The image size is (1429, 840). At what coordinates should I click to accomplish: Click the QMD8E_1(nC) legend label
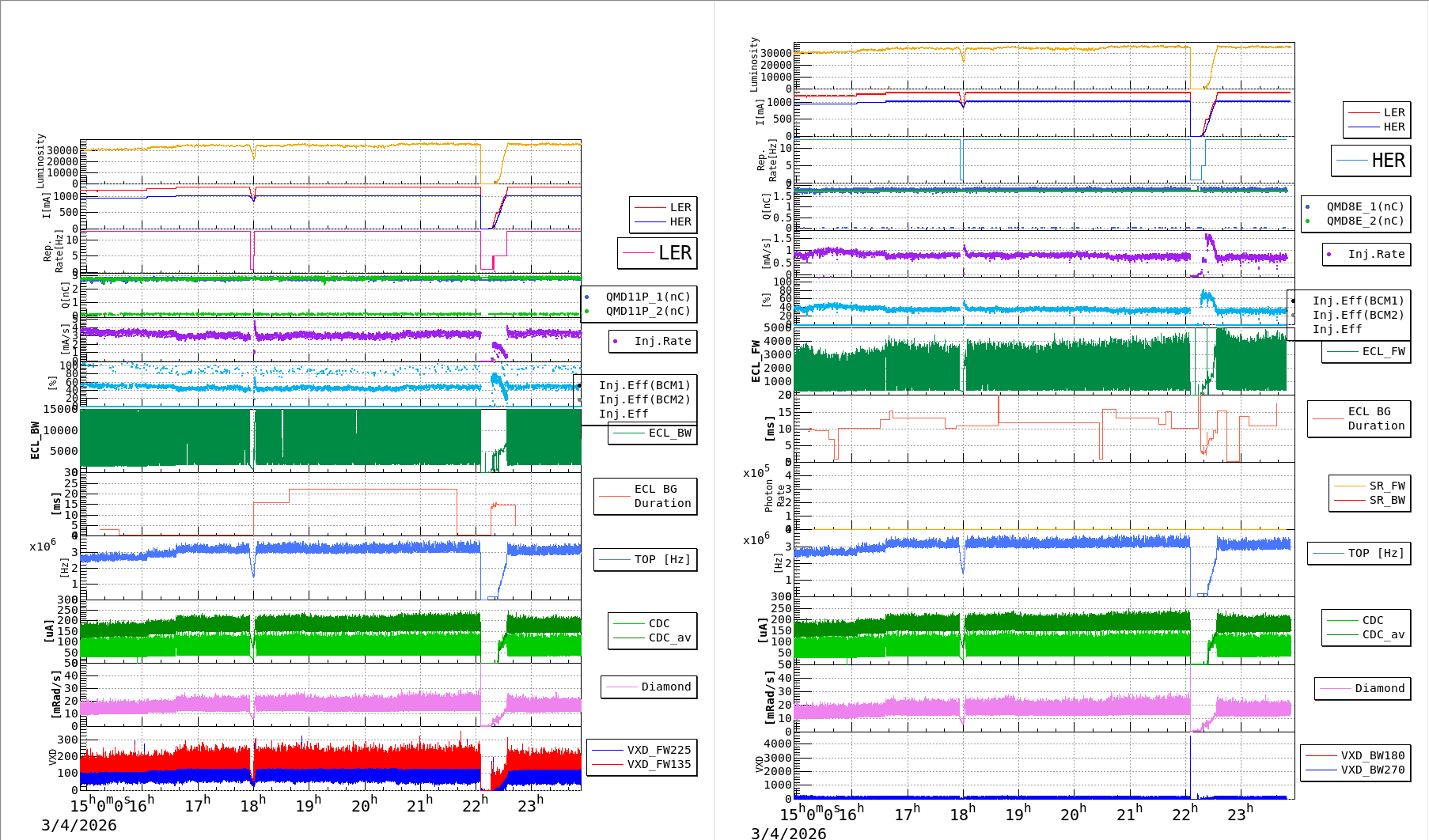pos(1364,206)
